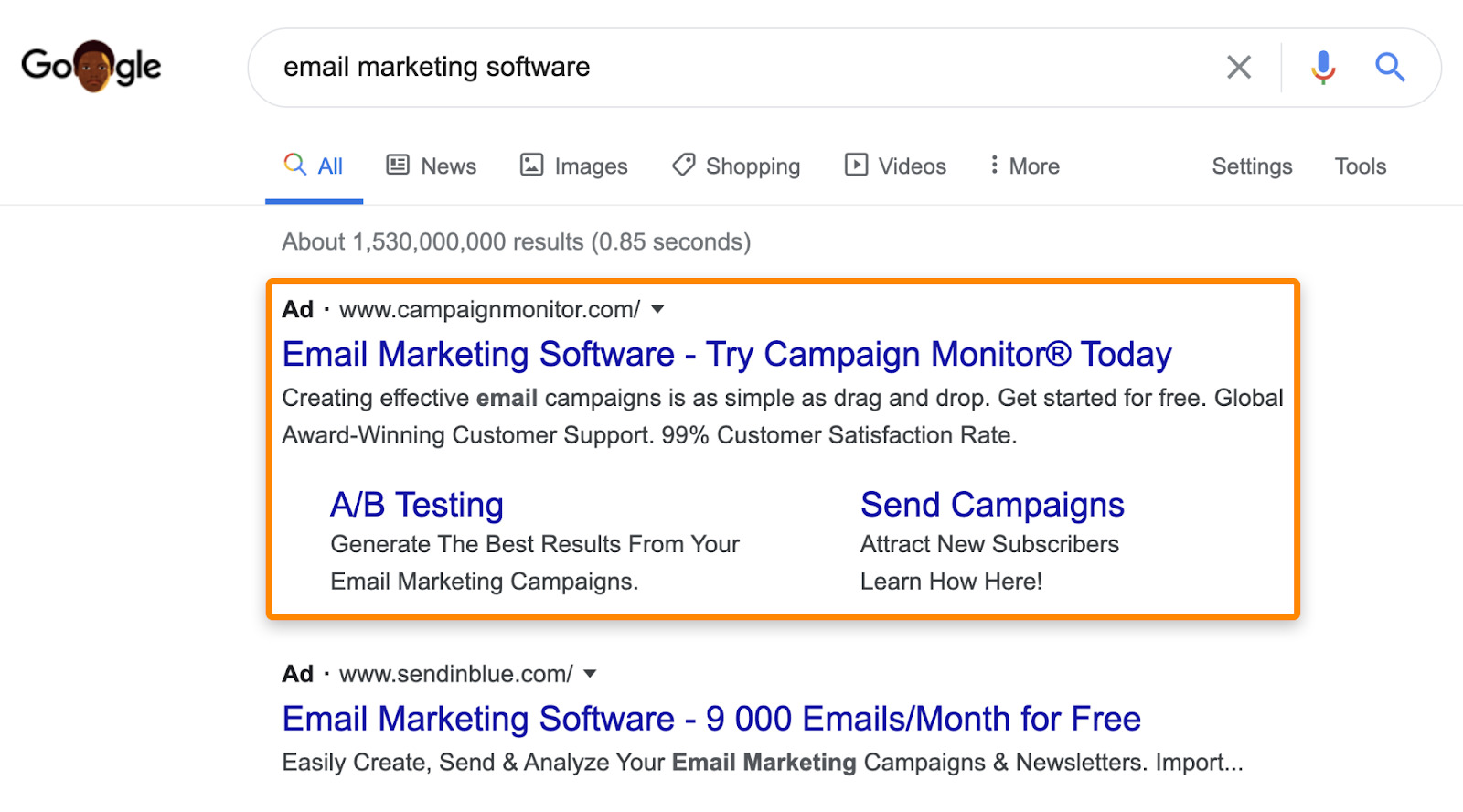Click the search magnifying glass icon
The height and width of the screenshot is (812, 1463).
pyautogui.click(x=1390, y=67)
